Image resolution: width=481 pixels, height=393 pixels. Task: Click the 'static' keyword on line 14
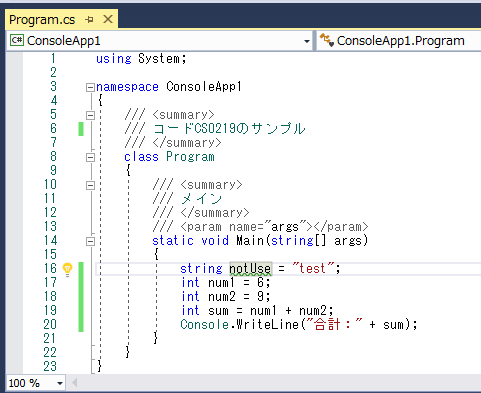pos(173,240)
